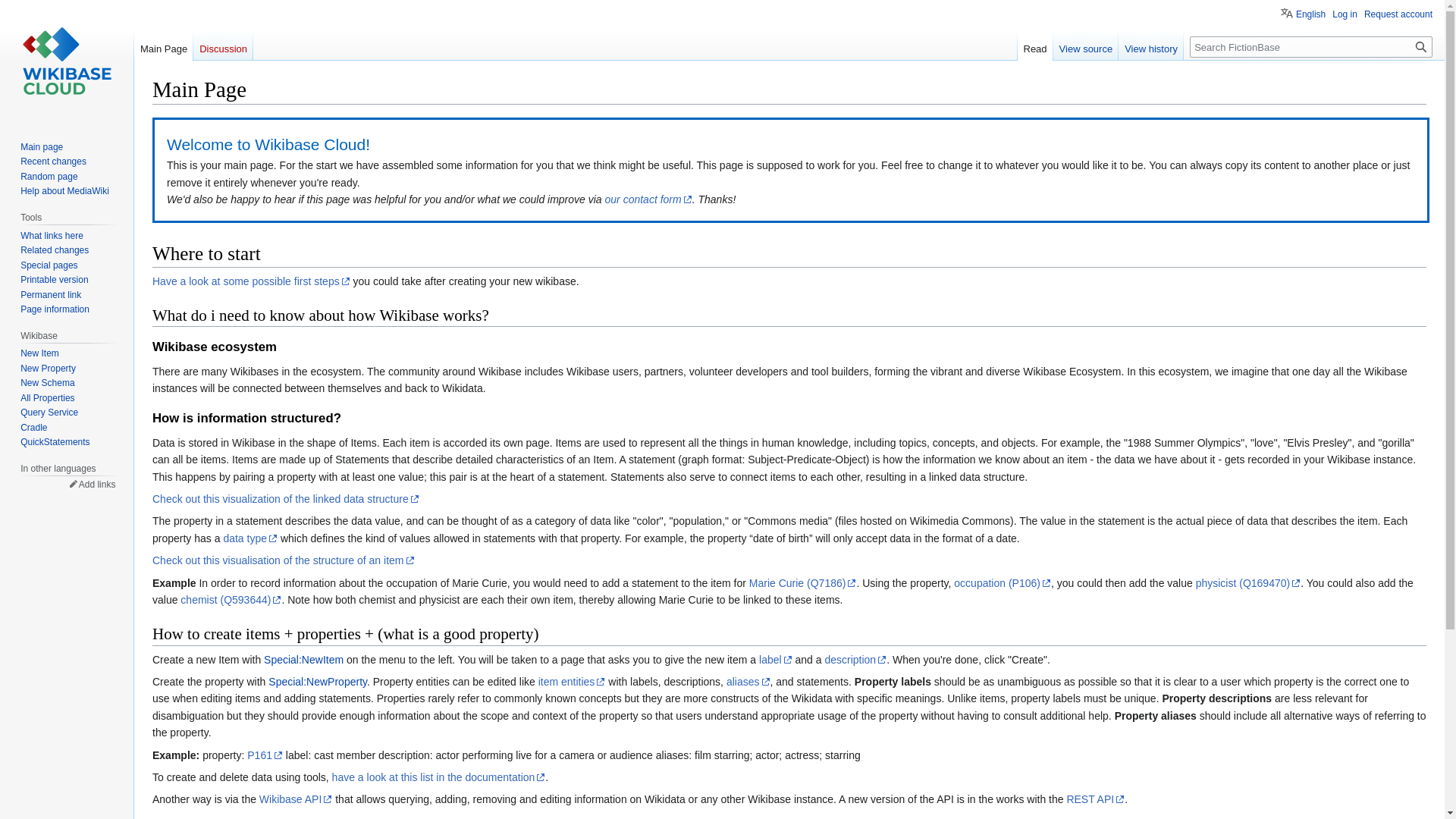Switch to the Discussion tab
The width and height of the screenshot is (1456, 819).
pos(223,49)
